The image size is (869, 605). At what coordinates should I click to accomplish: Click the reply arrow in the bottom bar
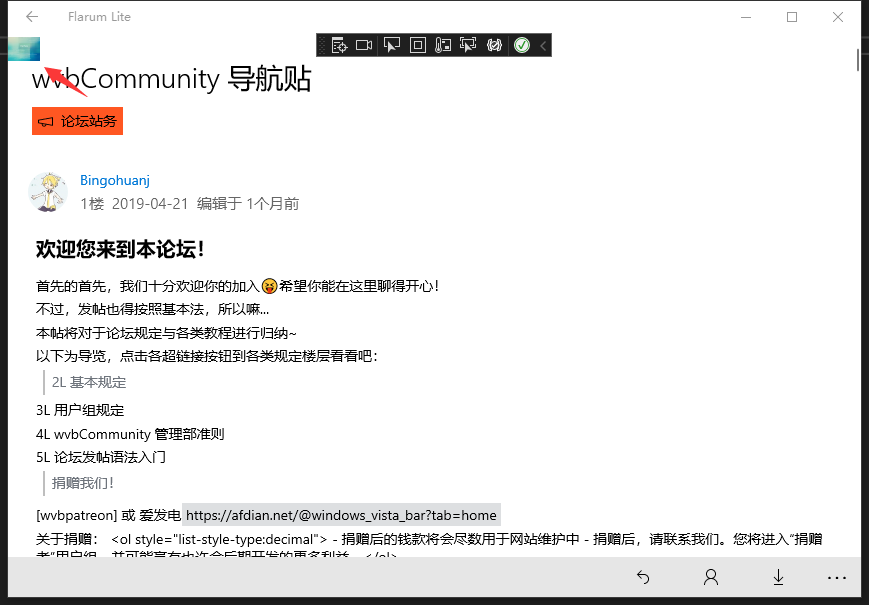click(x=643, y=577)
